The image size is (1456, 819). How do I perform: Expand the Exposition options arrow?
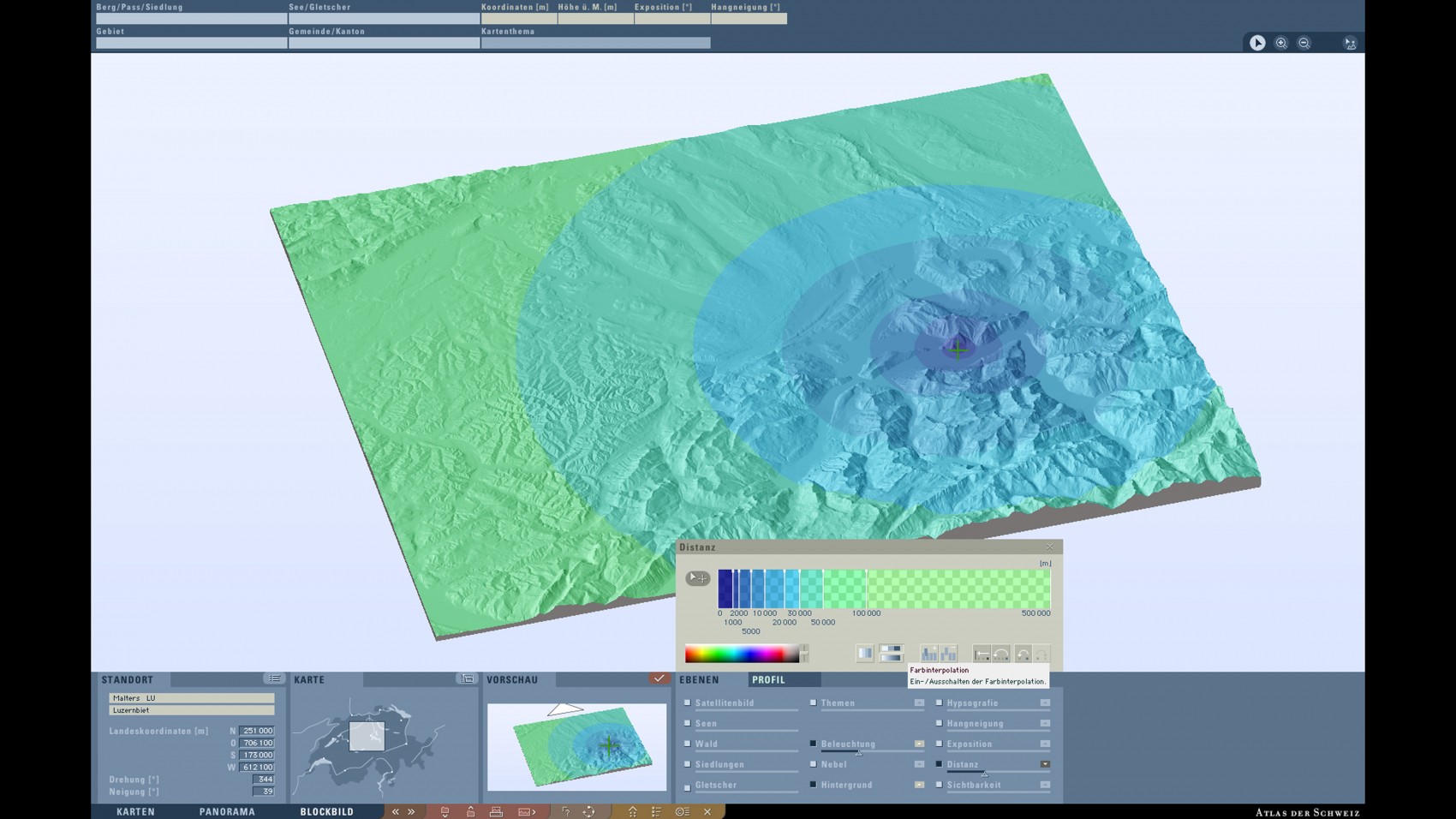tap(1045, 744)
